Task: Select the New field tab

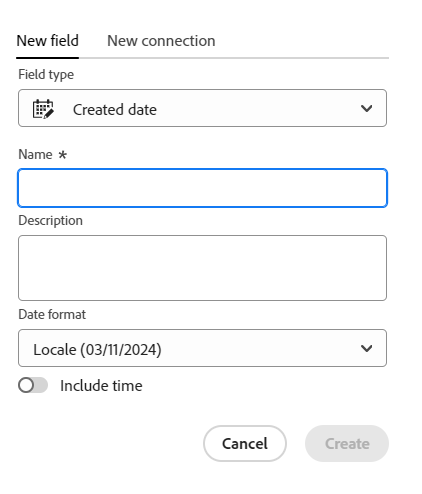Action: 48,41
